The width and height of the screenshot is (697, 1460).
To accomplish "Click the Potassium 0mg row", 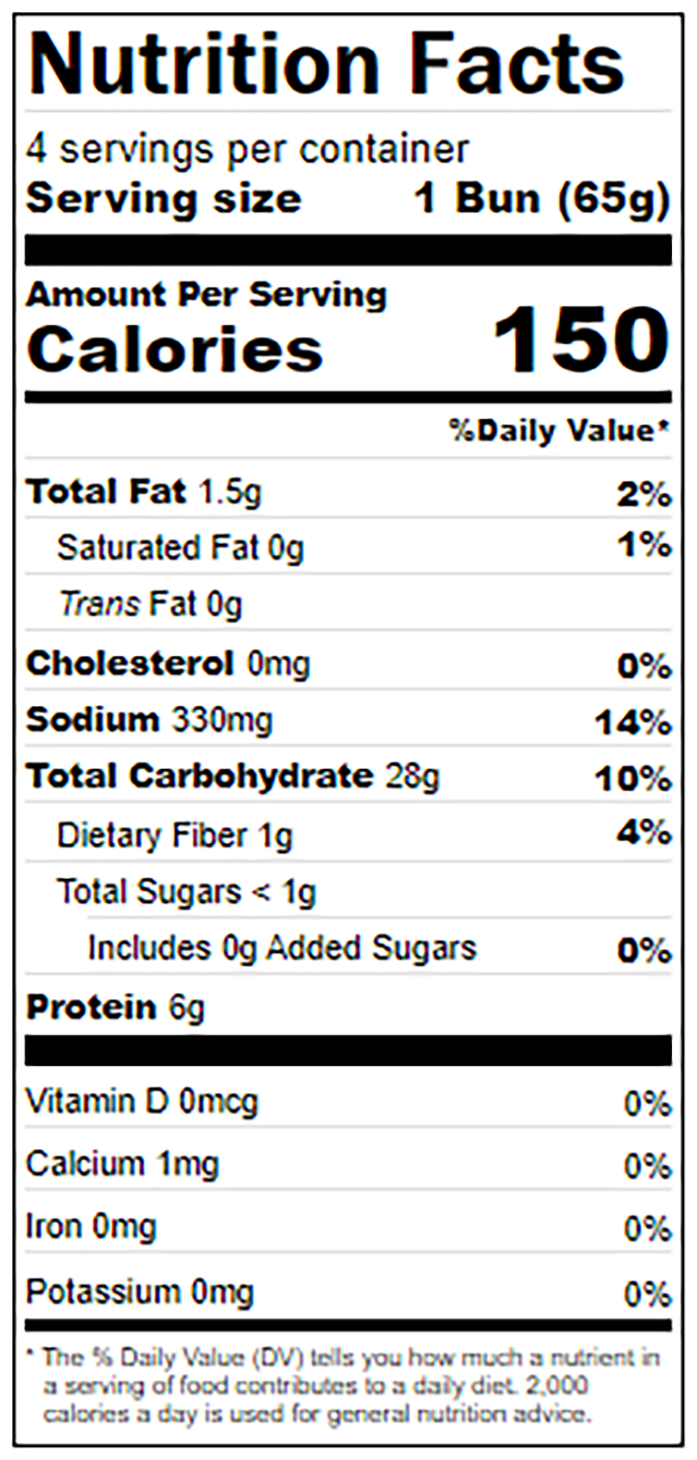I will click(x=348, y=1292).
